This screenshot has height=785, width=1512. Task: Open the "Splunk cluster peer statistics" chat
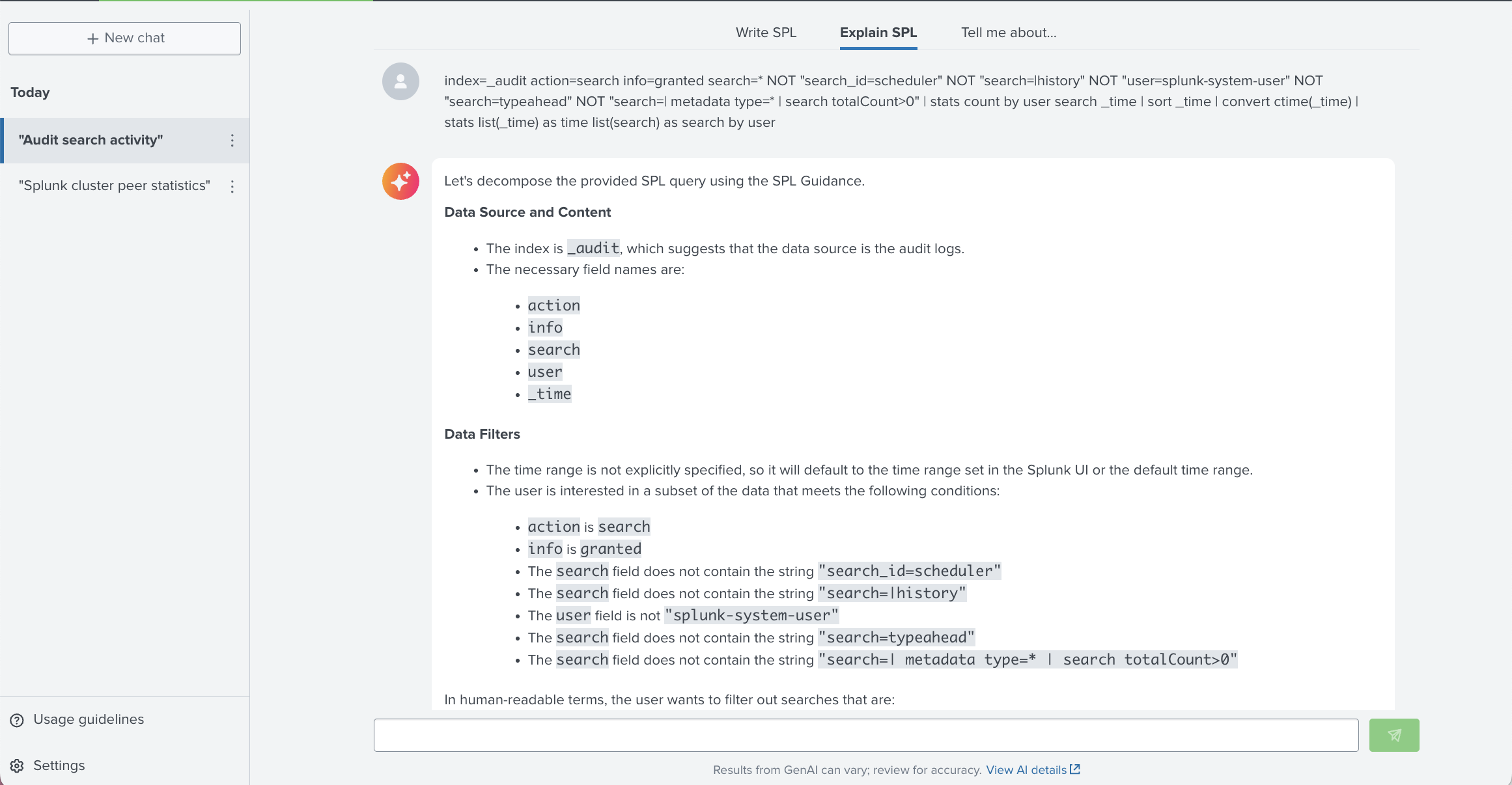(x=115, y=186)
